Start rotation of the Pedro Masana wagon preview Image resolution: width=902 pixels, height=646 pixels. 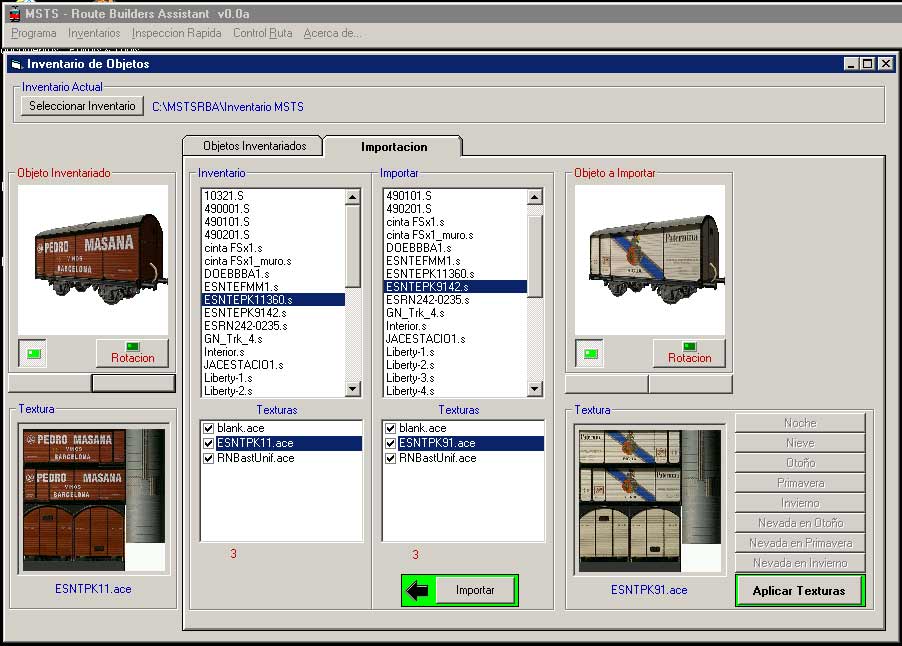(x=132, y=354)
